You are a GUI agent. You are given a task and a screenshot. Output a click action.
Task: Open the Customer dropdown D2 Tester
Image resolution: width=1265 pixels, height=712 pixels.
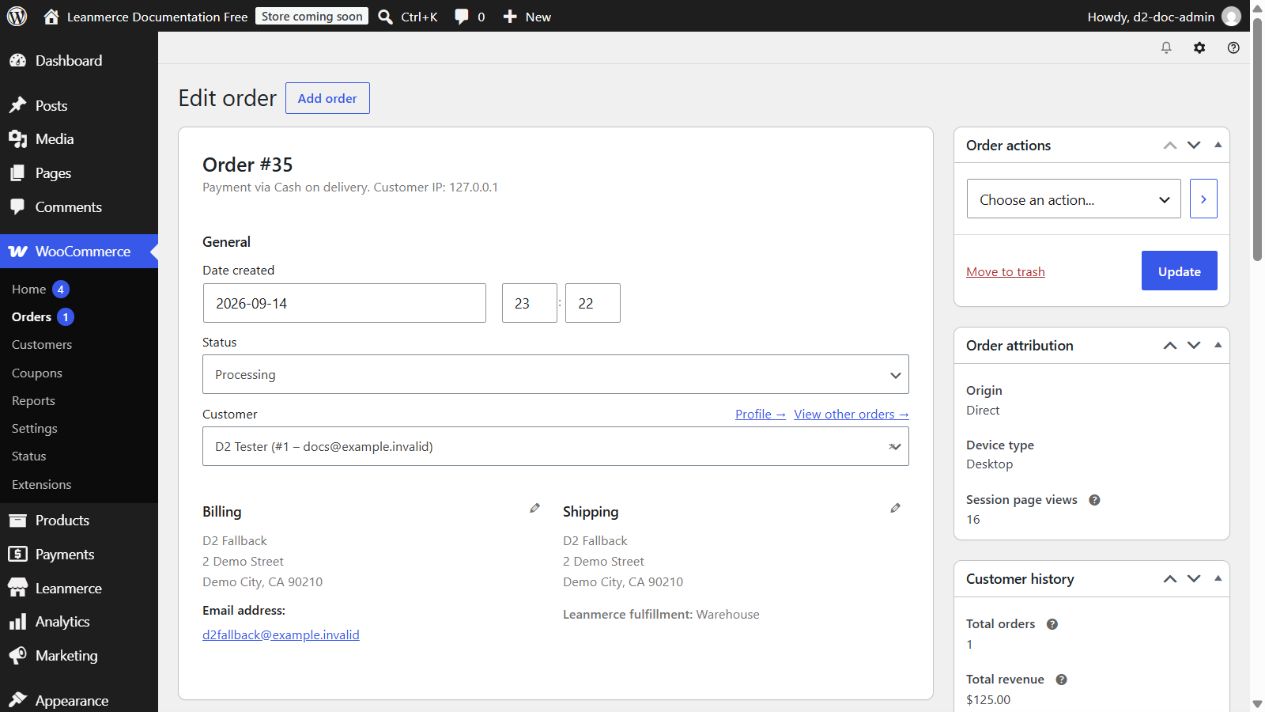click(555, 446)
